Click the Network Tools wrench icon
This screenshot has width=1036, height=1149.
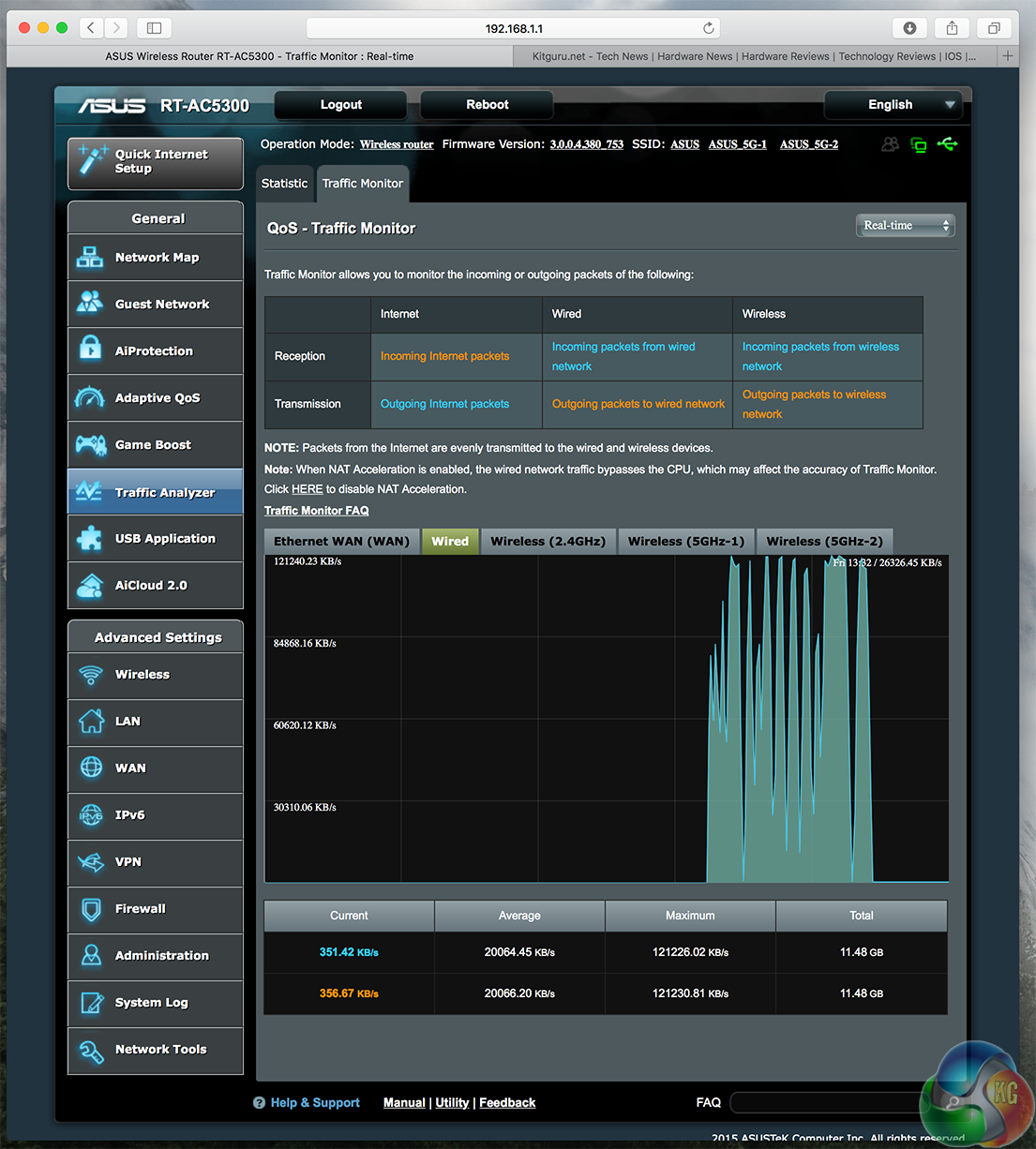click(91, 1051)
